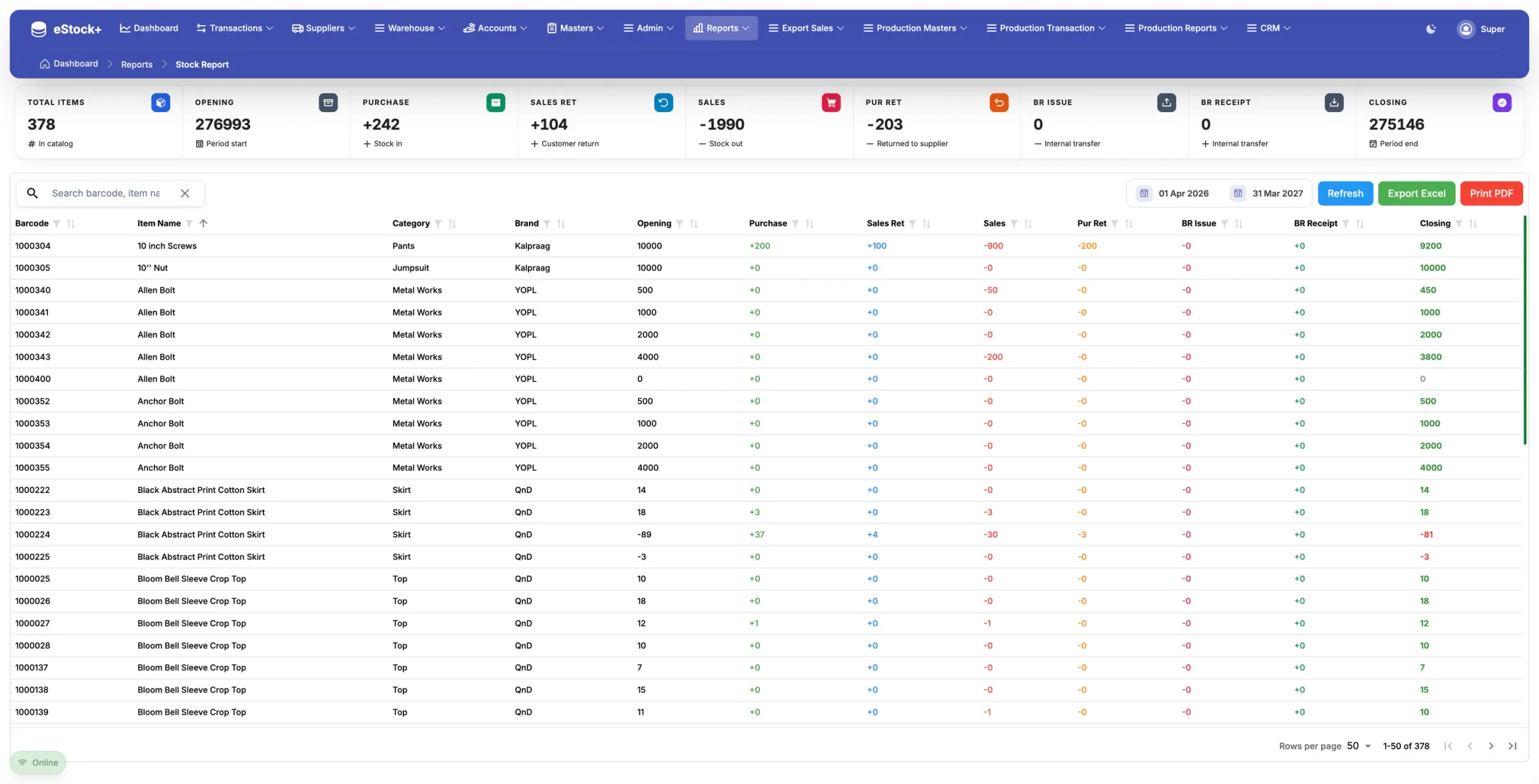Click the Search barcode input field

pyautogui.click(x=106, y=193)
